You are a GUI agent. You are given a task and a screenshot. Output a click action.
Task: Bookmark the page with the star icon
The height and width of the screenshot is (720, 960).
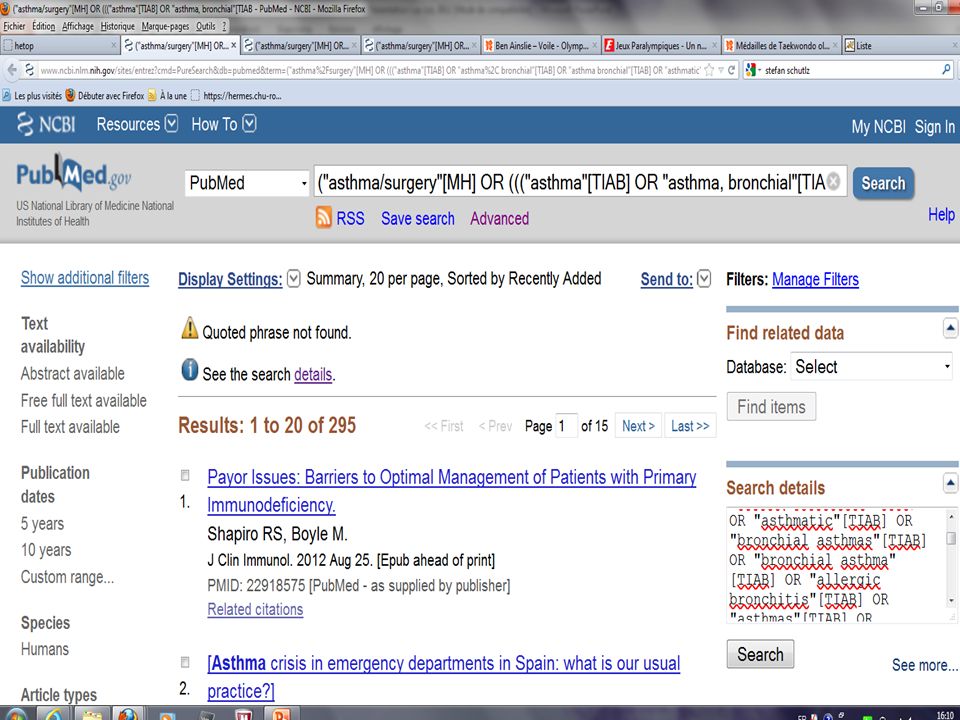[709, 70]
